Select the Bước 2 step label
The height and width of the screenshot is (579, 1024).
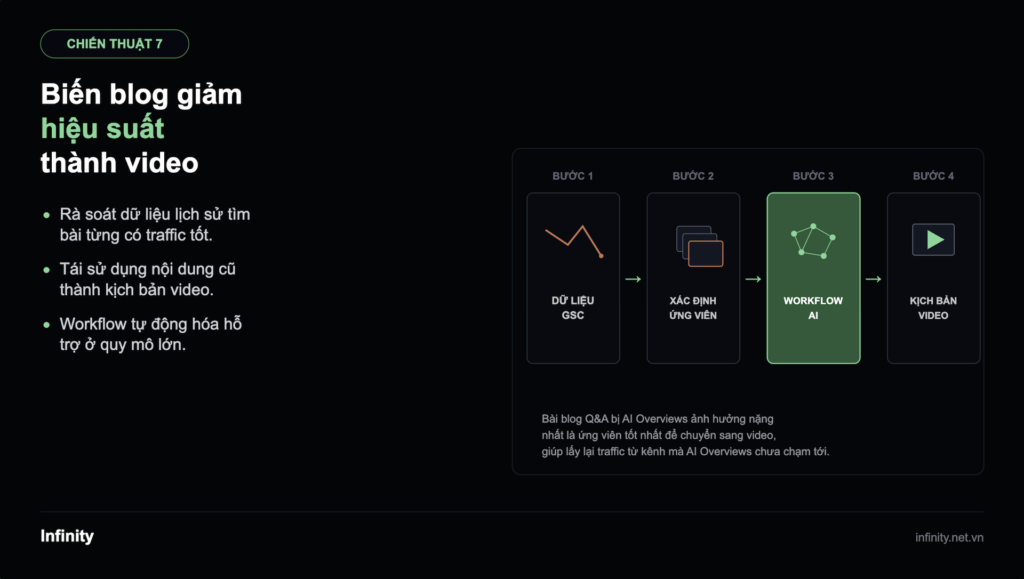tap(693, 176)
